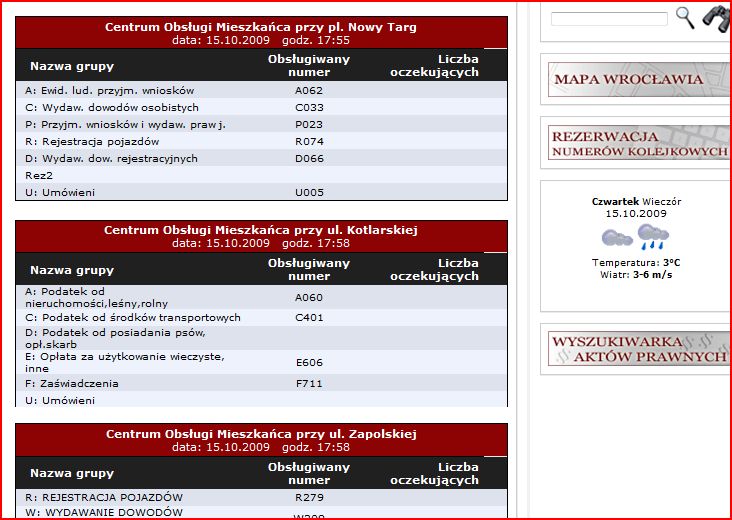
Task: Click served number D066
Action: [x=309, y=159]
